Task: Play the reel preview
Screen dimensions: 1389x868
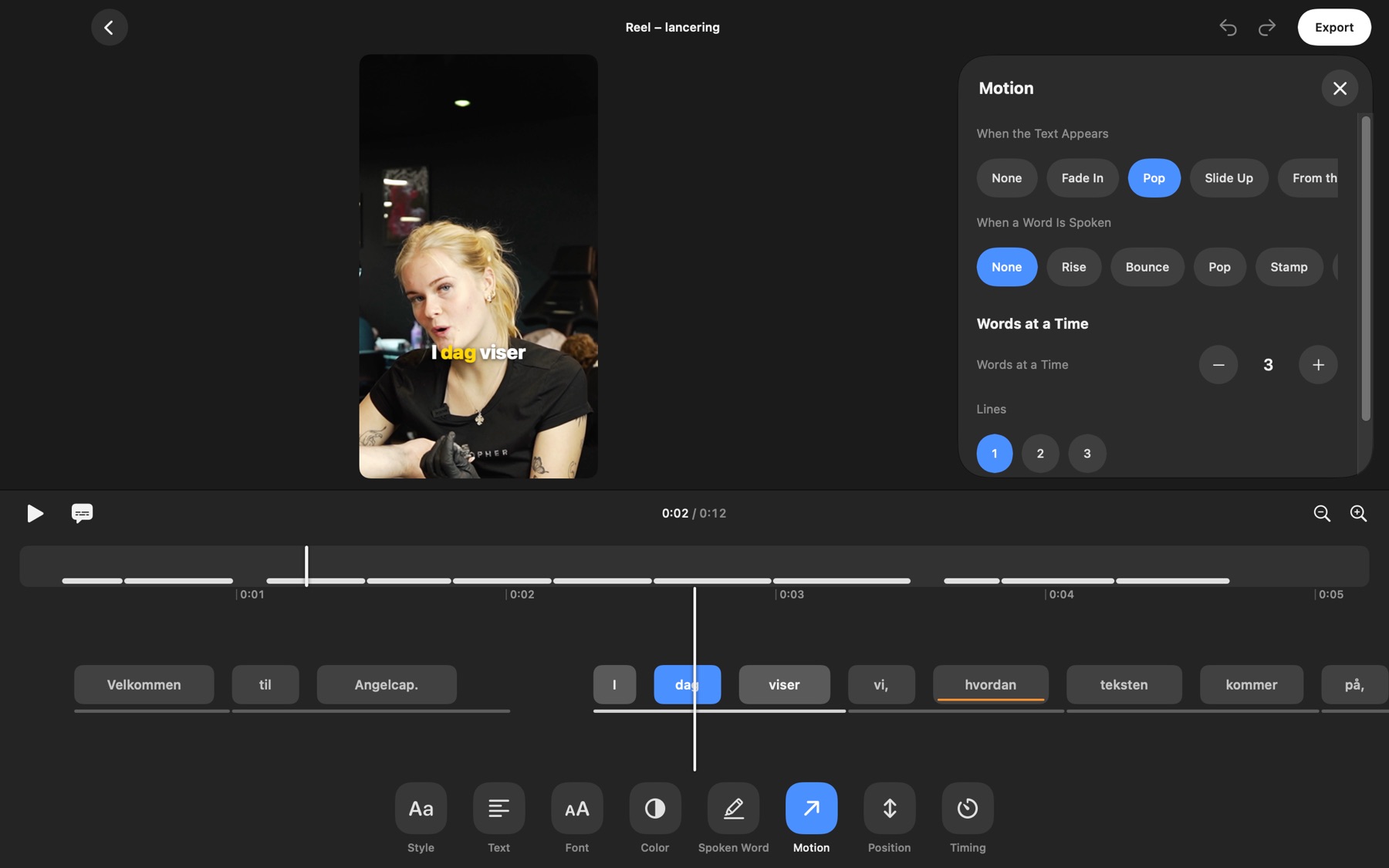Action: click(35, 513)
